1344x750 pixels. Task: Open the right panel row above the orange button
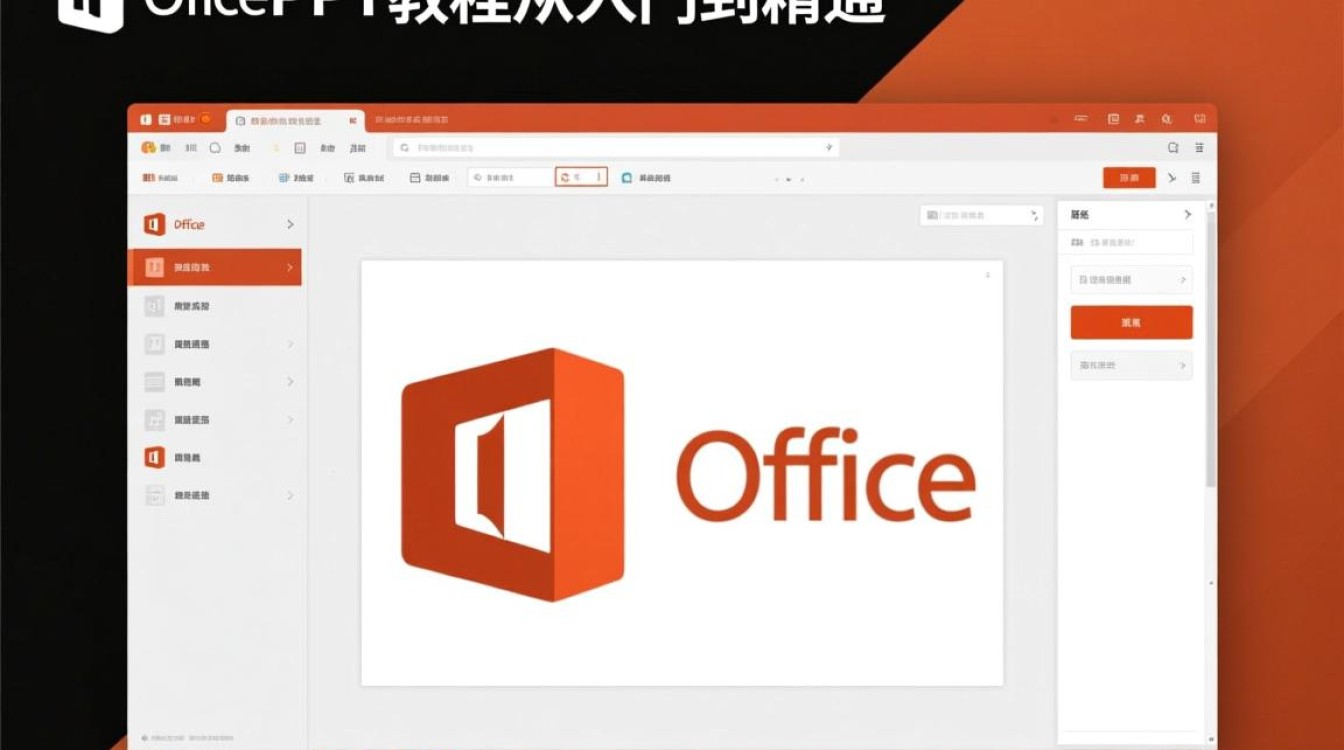[1131, 280]
